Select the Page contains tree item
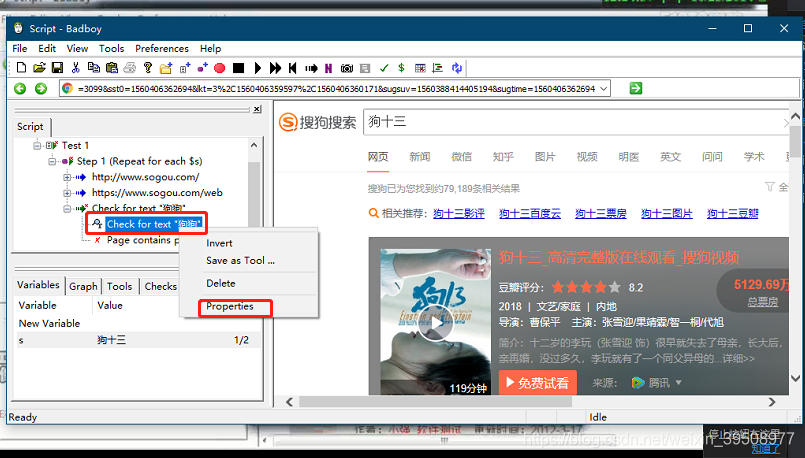This screenshot has height=458, width=805. [x=143, y=240]
